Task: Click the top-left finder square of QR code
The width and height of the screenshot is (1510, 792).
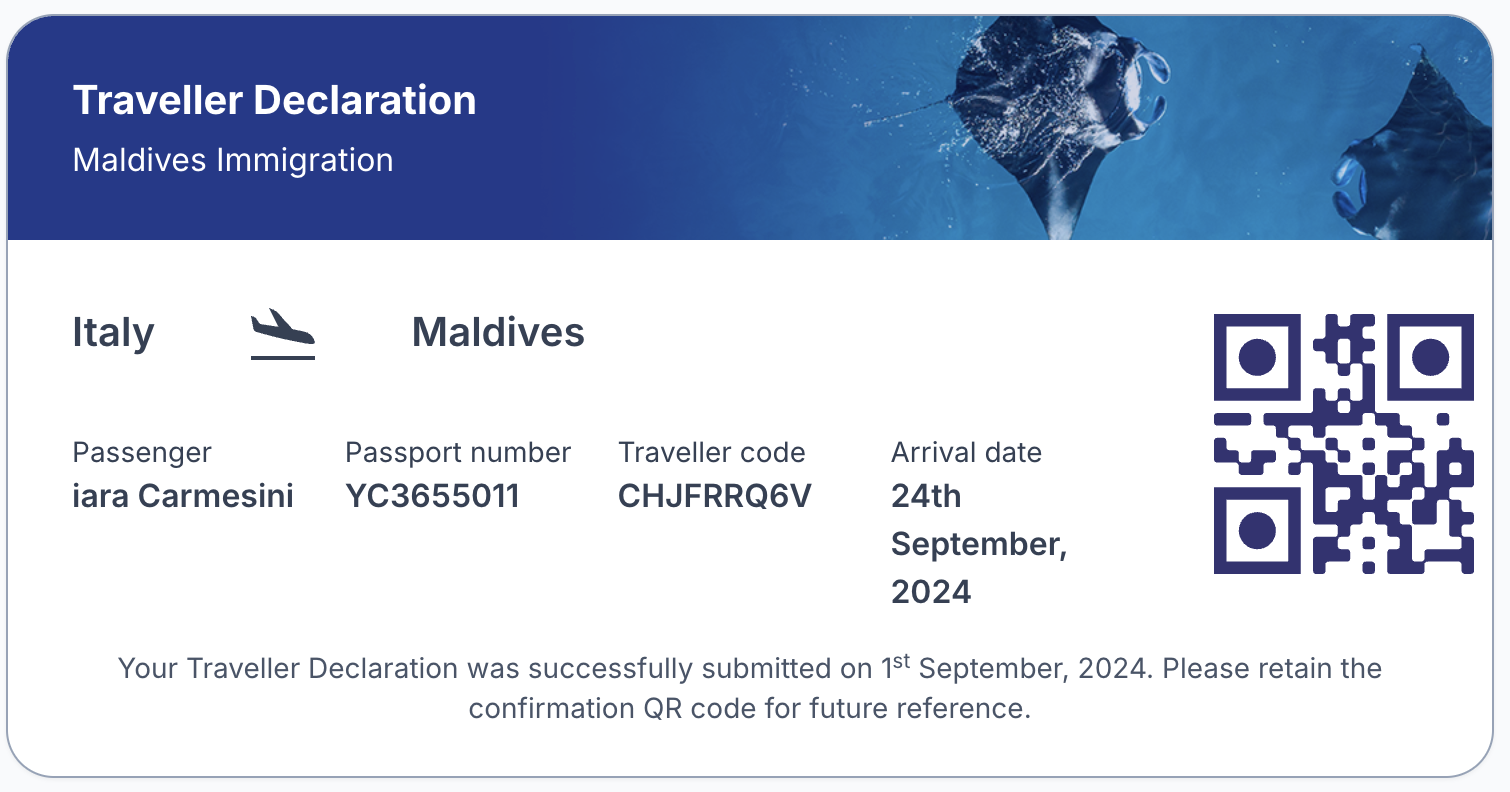Action: pyautogui.click(x=1257, y=357)
